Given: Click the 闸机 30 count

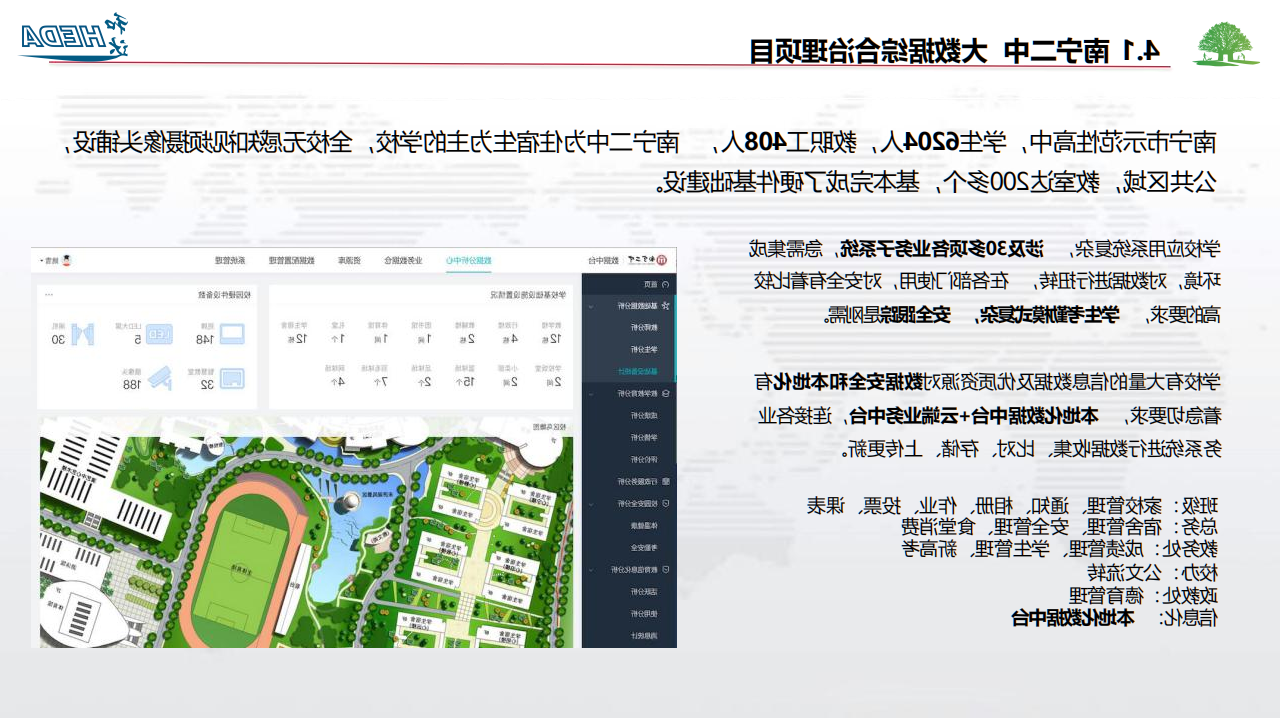Looking at the screenshot, I should click(59, 339).
